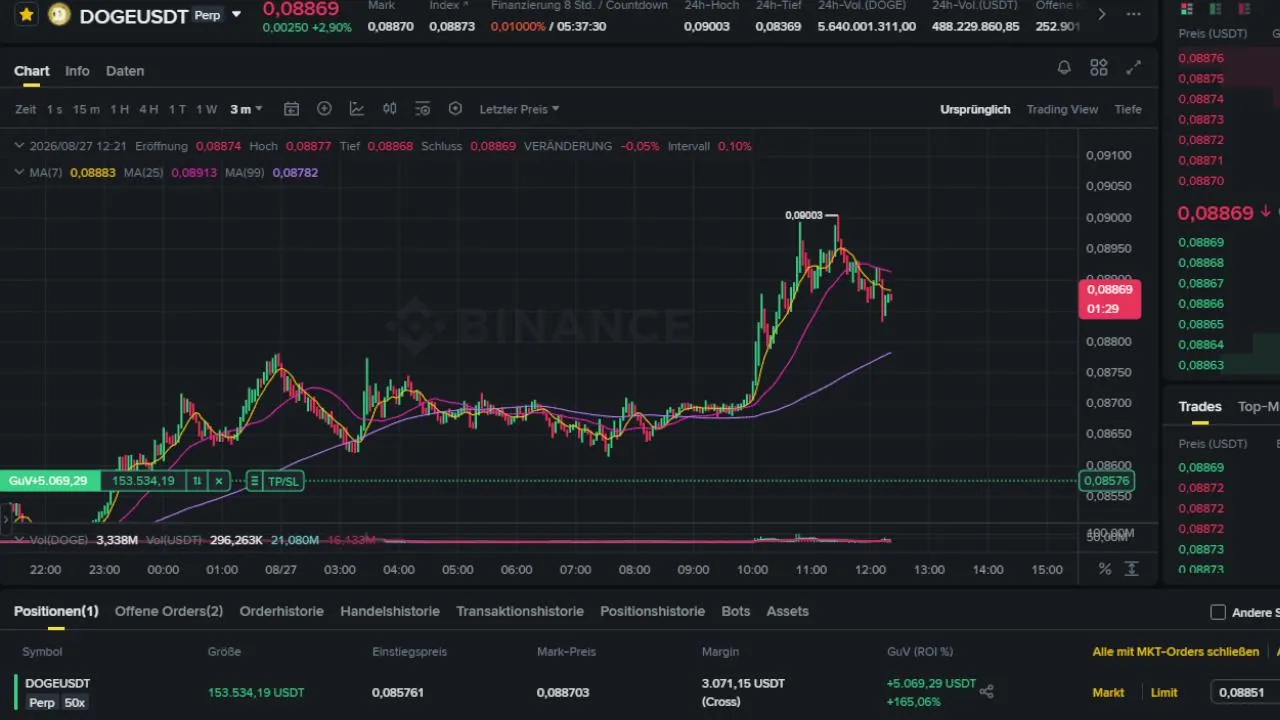This screenshot has height=720, width=1280.
Task: Click the auto-scale icon below price axis
Action: click(1132, 569)
